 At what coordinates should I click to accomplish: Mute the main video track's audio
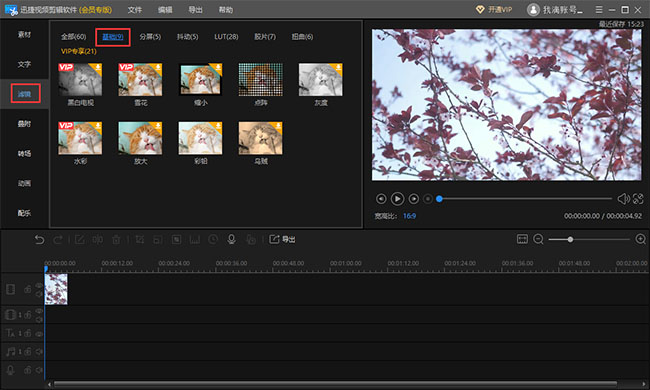click(x=39, y=294)
